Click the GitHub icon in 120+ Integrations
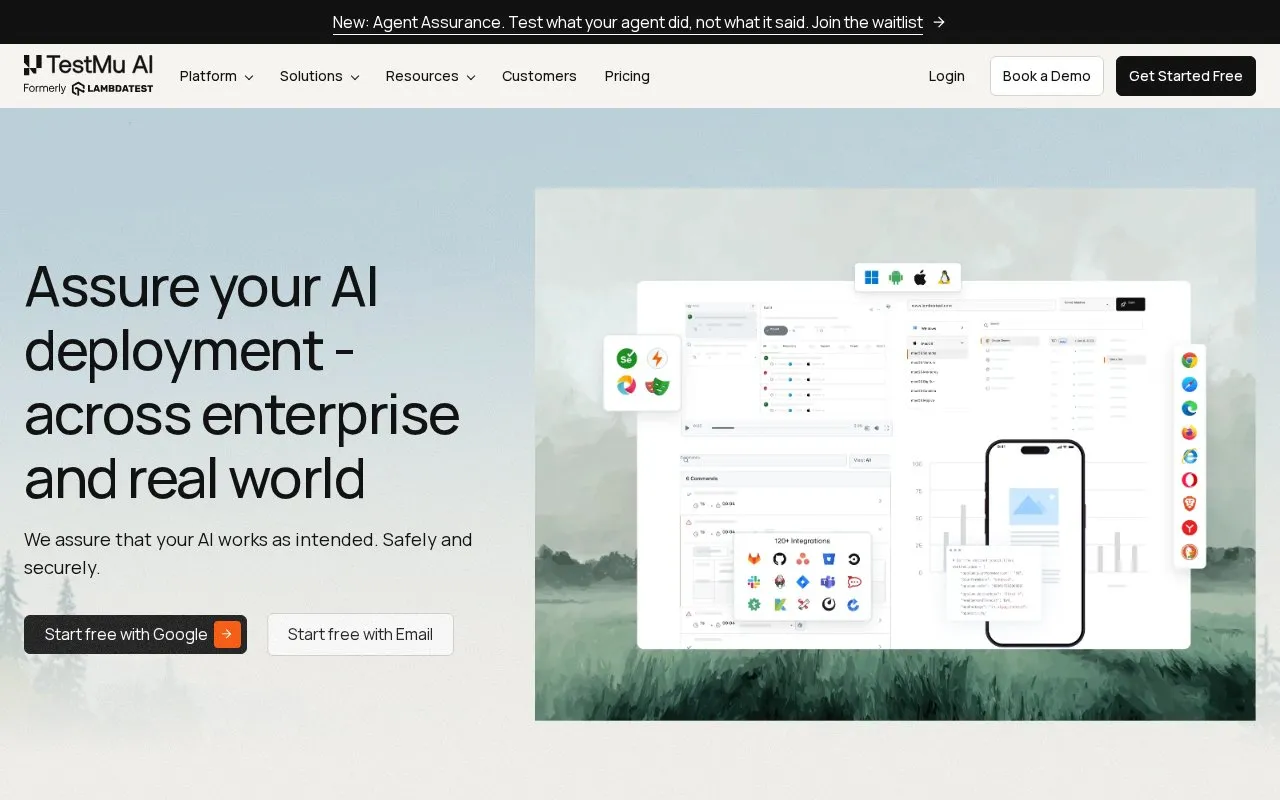 click(x=779, y=559)
